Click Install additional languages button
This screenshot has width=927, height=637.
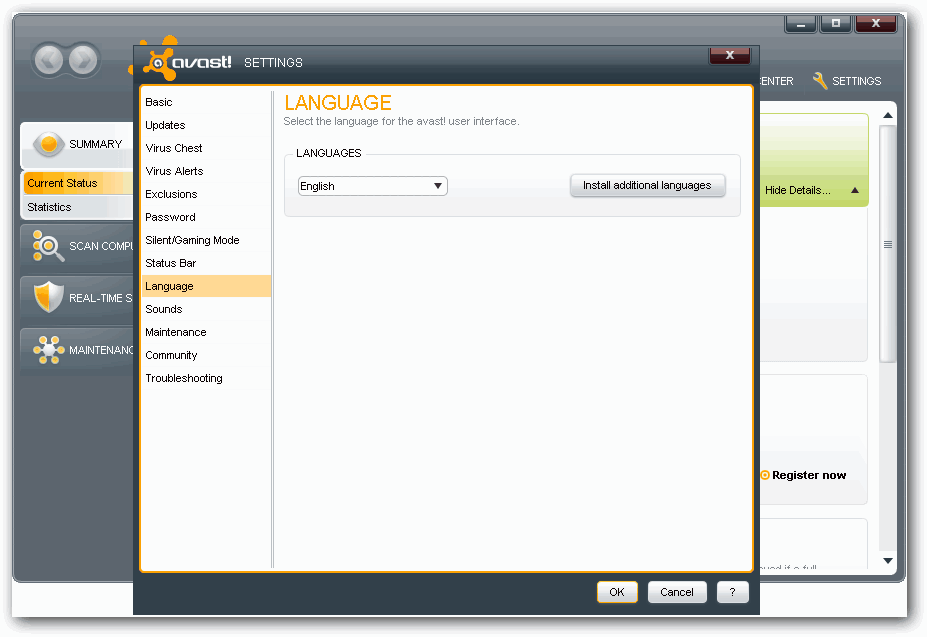pyautogui.click(x=647, y=185)
